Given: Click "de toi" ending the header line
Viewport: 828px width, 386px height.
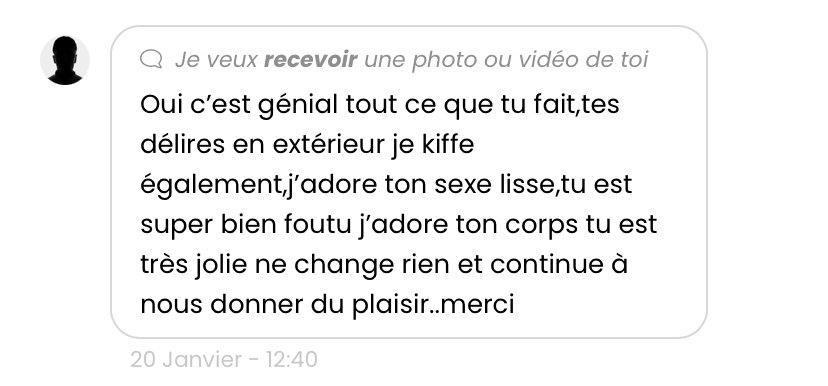Looking at the screenshot, I should point(613,60).
